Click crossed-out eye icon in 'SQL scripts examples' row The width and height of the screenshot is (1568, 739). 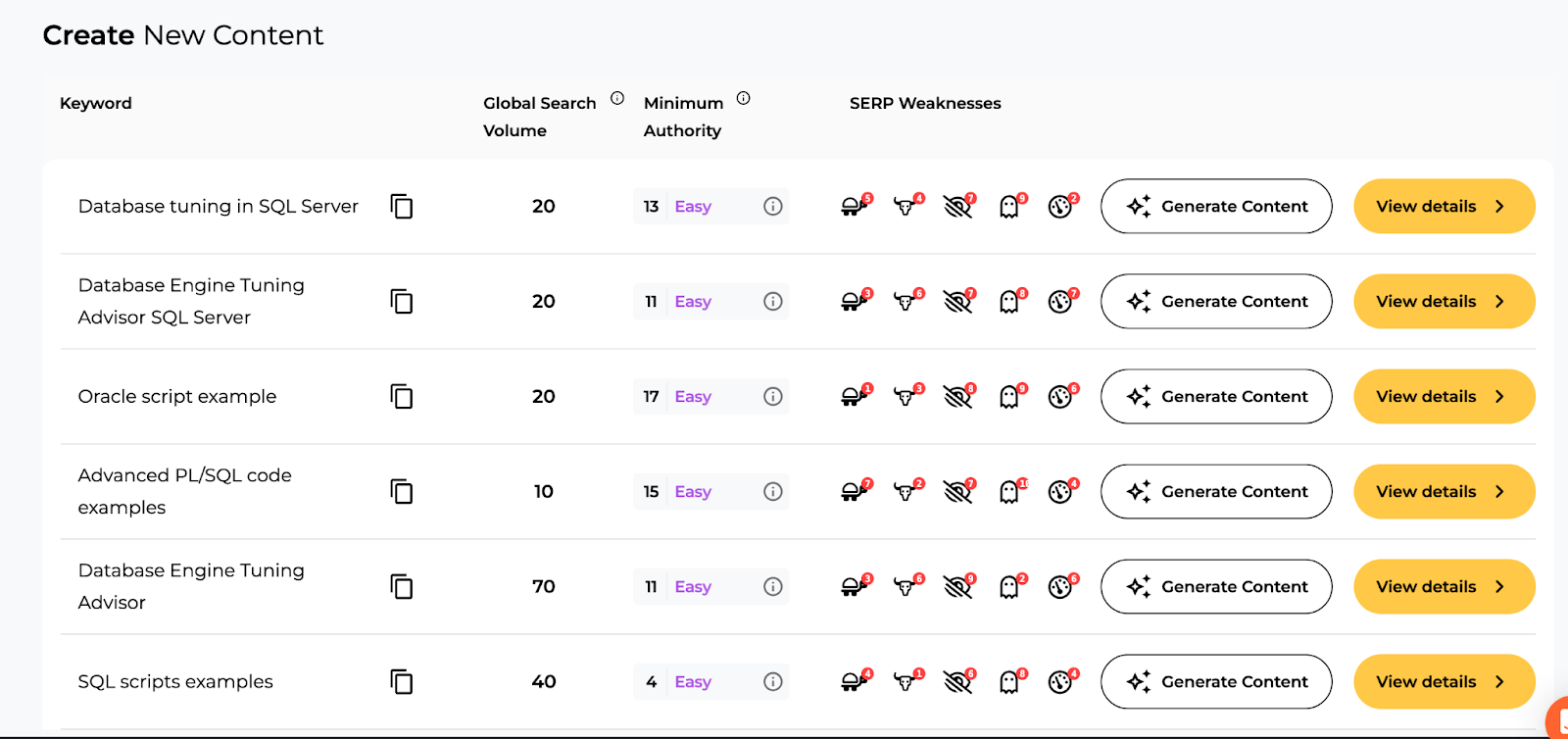coord(956,682)
